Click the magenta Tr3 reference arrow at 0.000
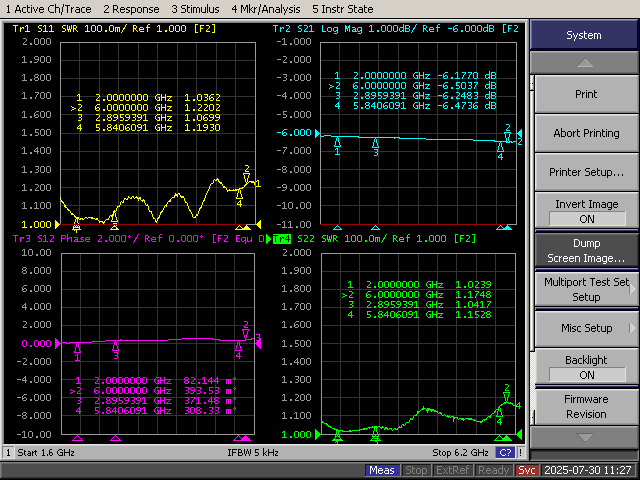 58,343
